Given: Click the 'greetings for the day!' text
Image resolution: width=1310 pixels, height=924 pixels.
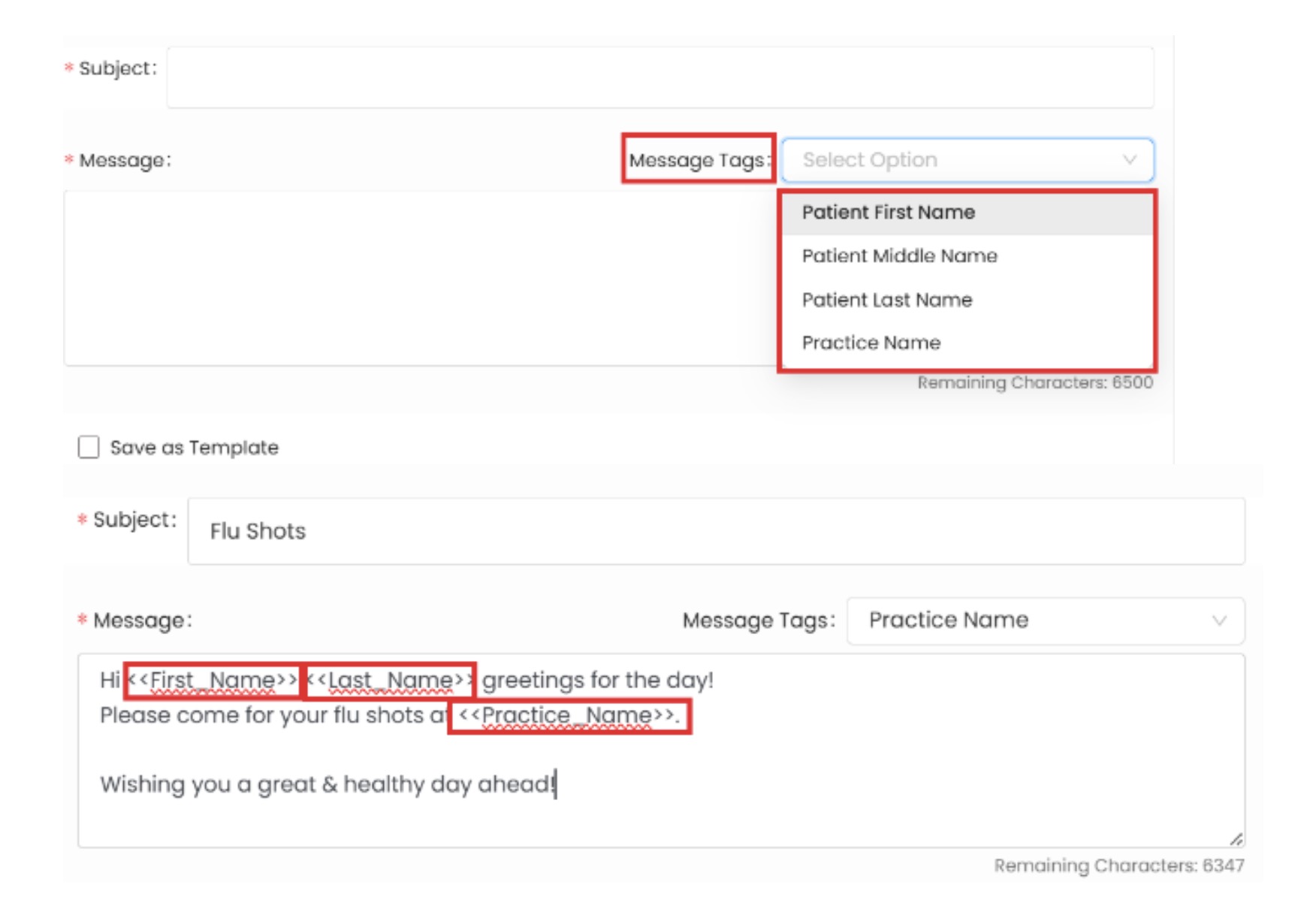Looking at the screenshot, I should coord(597,681).
